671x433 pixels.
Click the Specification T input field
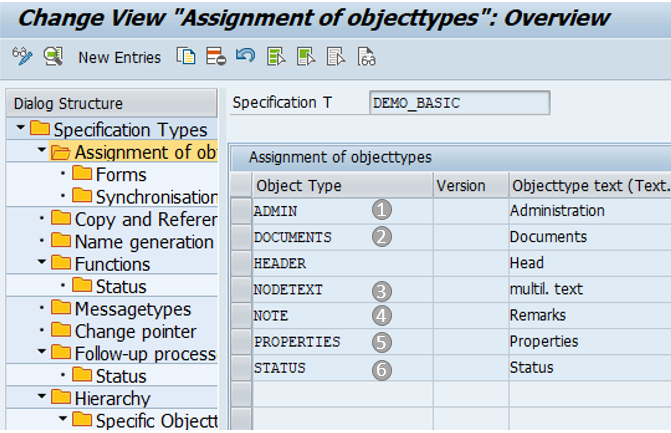(458, 103)
